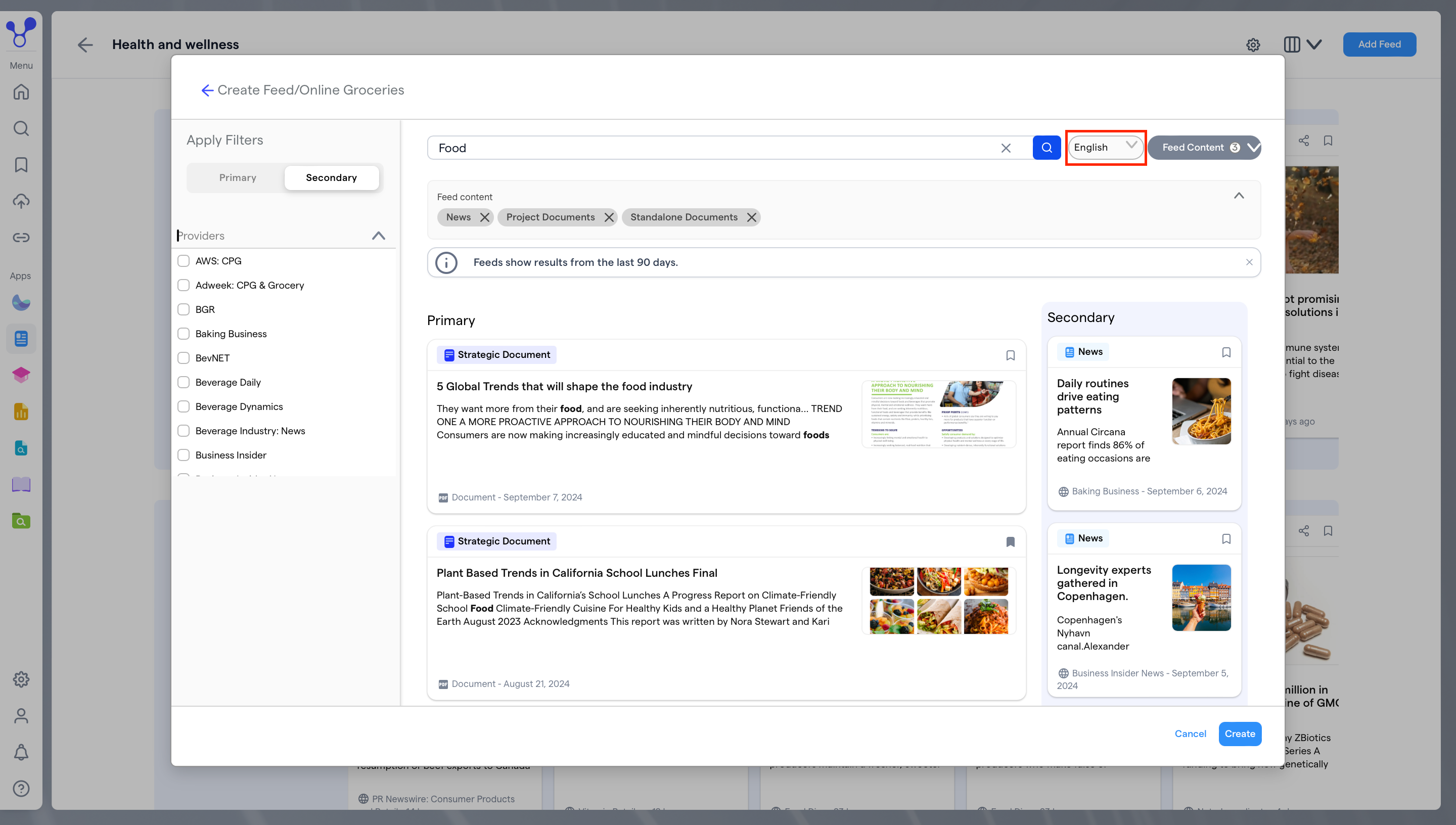Check the Business Insider provider

pos(184,455)
